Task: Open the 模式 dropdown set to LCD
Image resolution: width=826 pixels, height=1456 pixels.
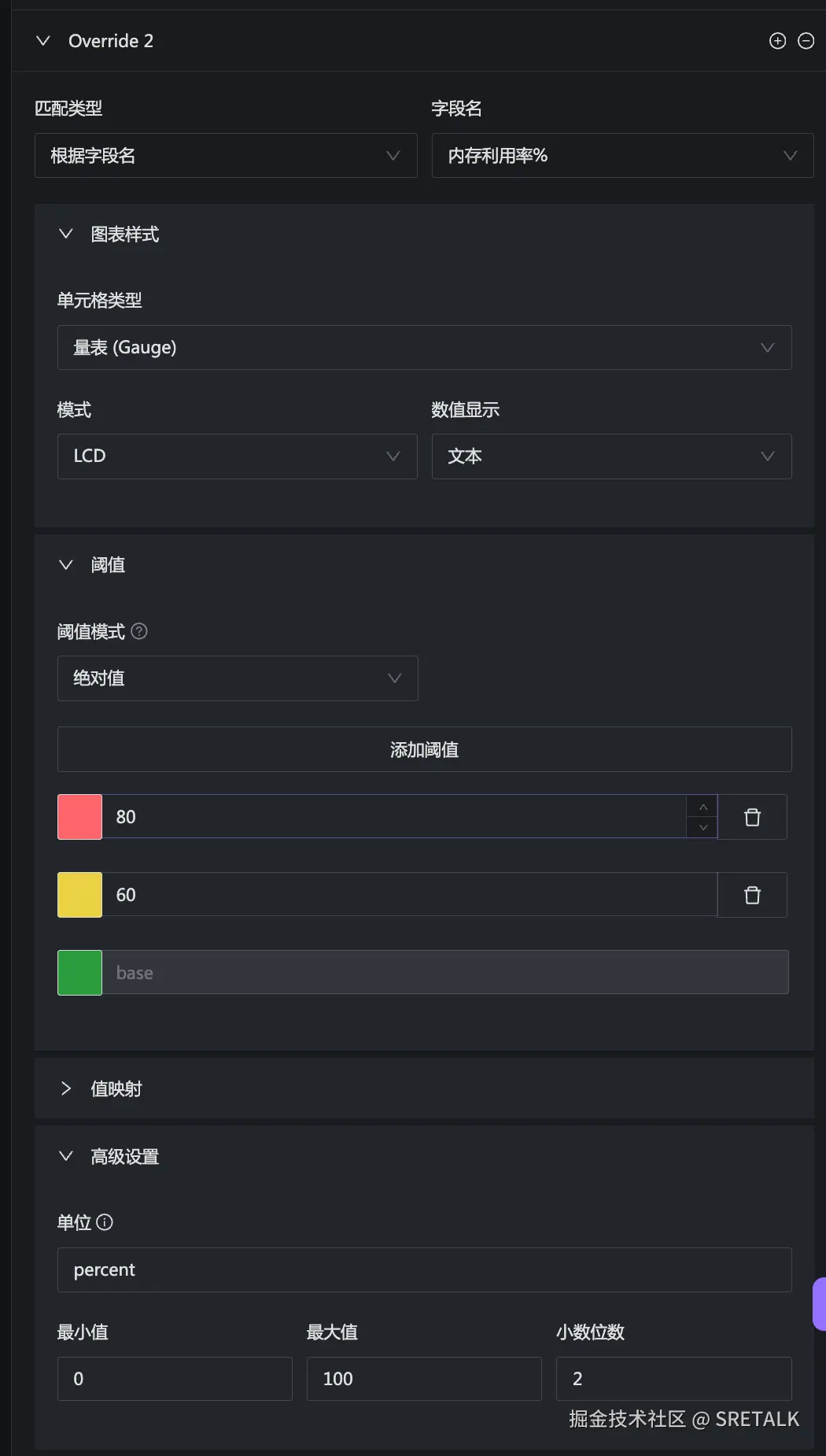Action: point(237,456)
